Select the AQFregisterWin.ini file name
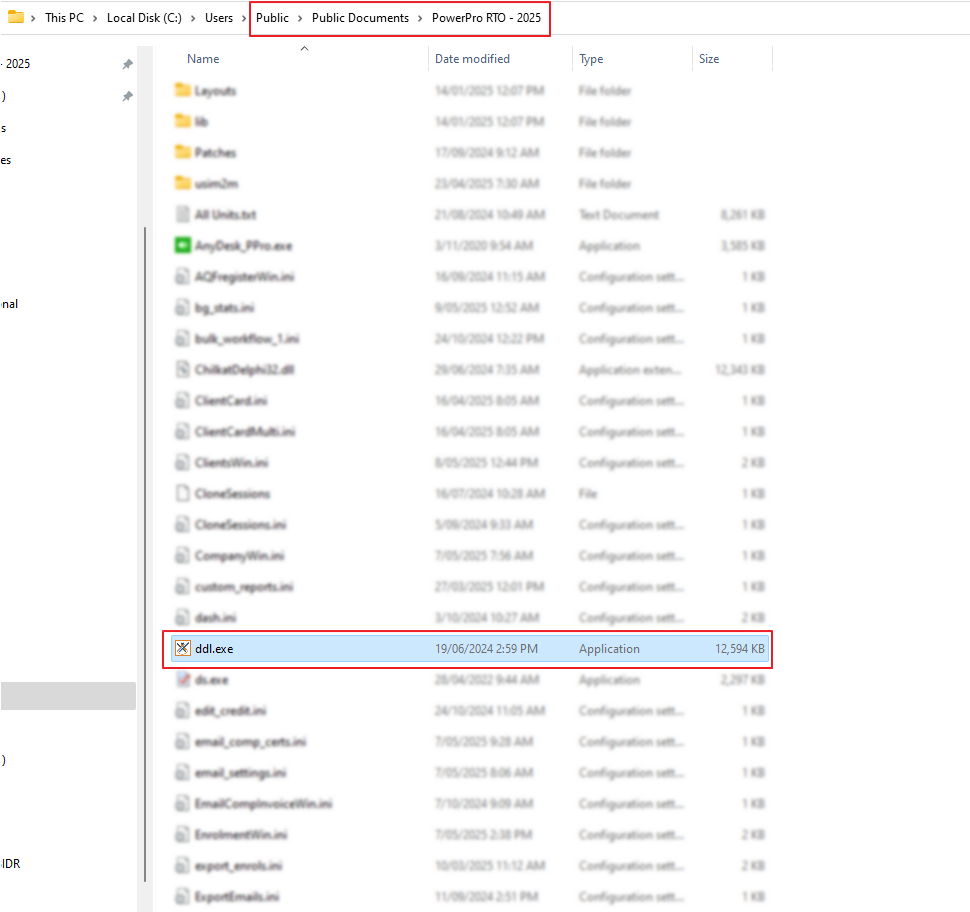Viewport: 970px width, 912px height. click(x=244, y=277)
